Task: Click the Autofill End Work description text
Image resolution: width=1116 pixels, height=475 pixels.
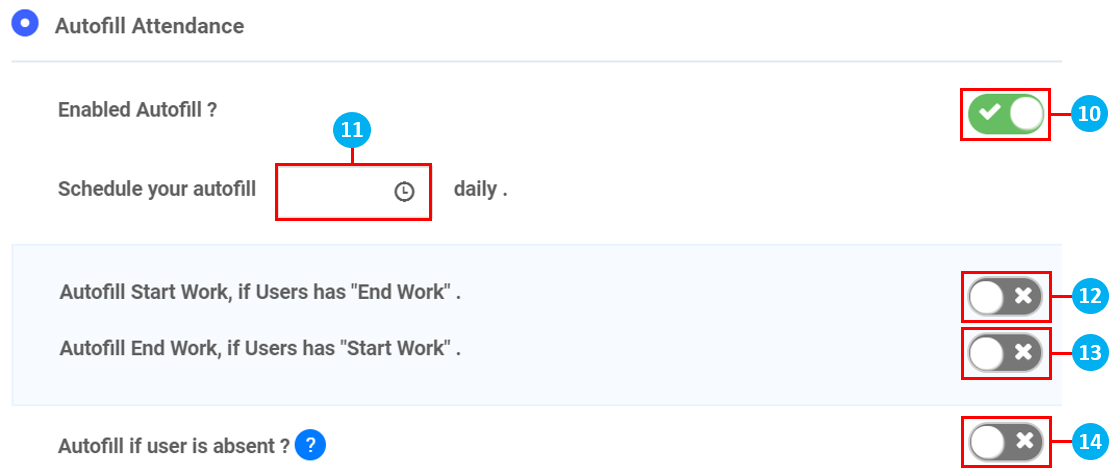Action: click(x=260, y=349)
